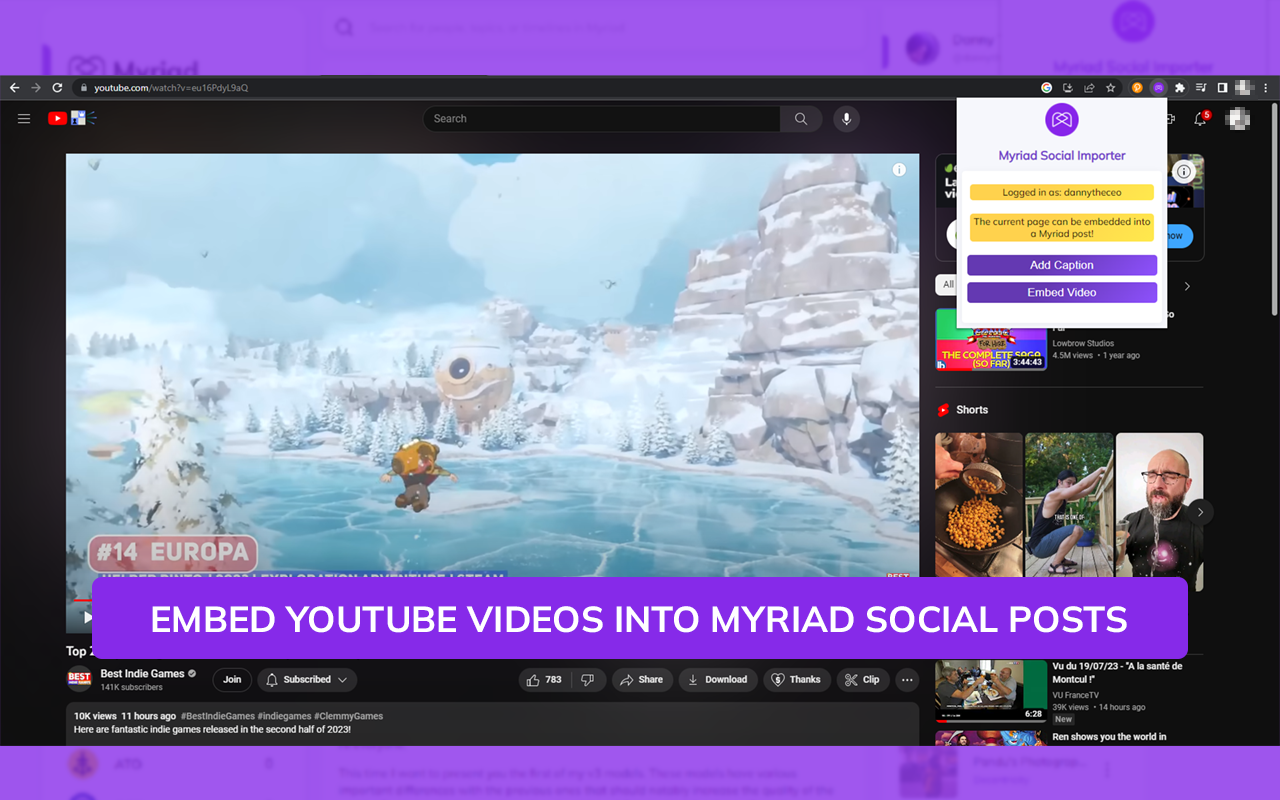Open the Best Indie Games channel name
This screenshot has width=1280, height=800.
pyautogui.click(x=142, y=674)
